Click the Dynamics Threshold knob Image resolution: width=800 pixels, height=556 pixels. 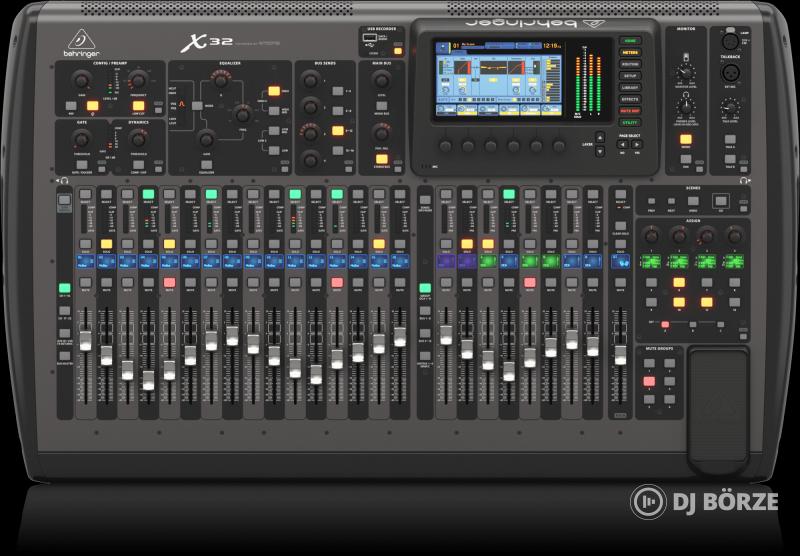[x=138, y=138]
